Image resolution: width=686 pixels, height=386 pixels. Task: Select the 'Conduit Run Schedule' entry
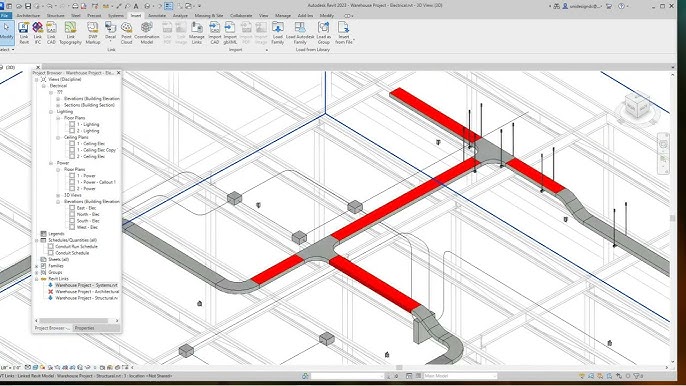76,246
